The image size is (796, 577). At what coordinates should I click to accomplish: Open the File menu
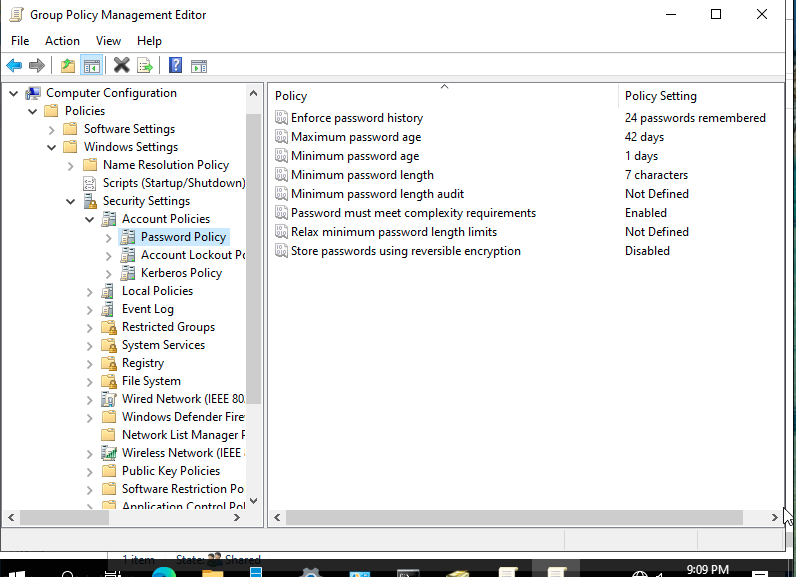pos(20,41)
